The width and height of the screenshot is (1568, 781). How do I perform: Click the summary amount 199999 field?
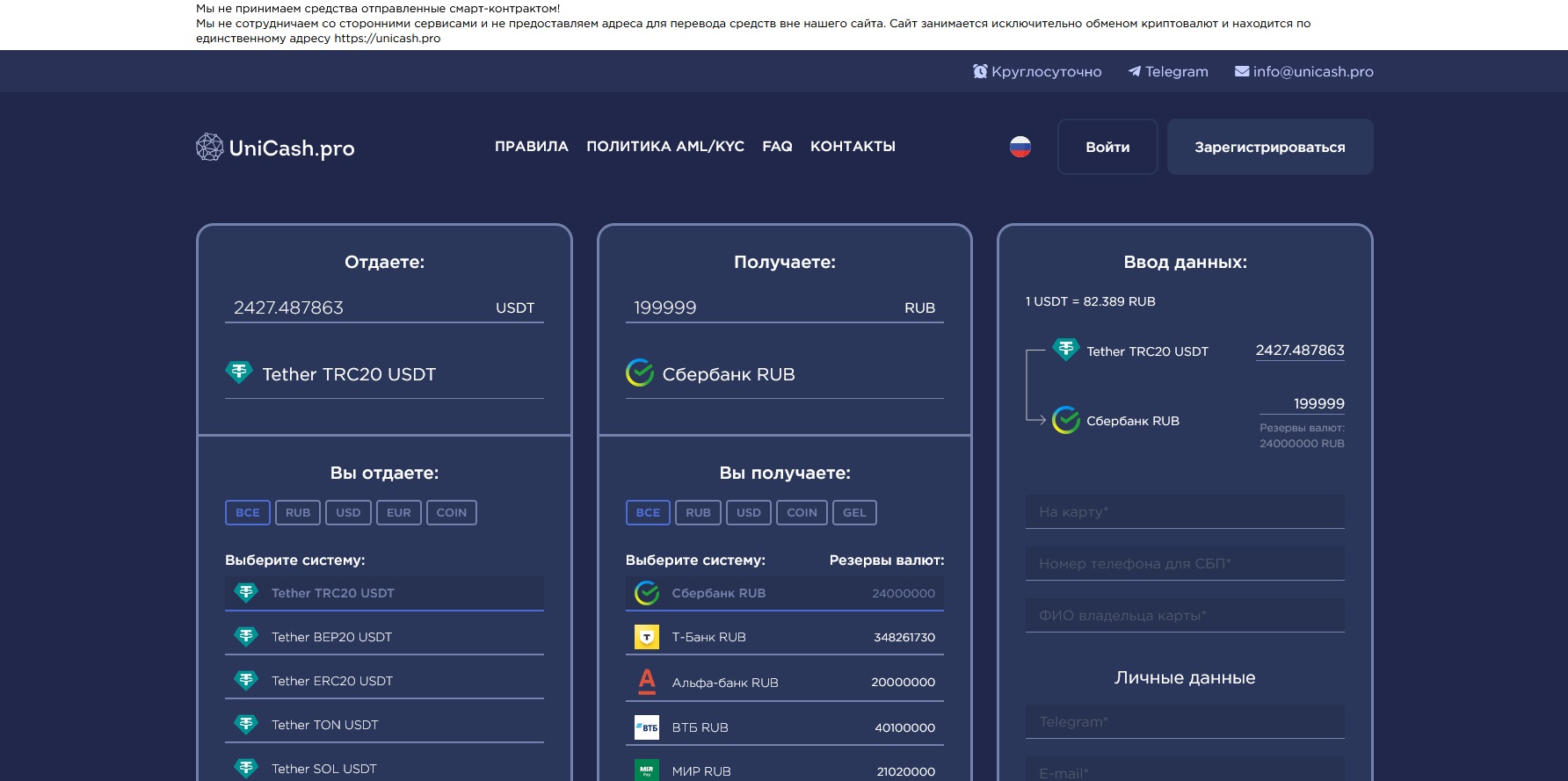[1302, 403]
